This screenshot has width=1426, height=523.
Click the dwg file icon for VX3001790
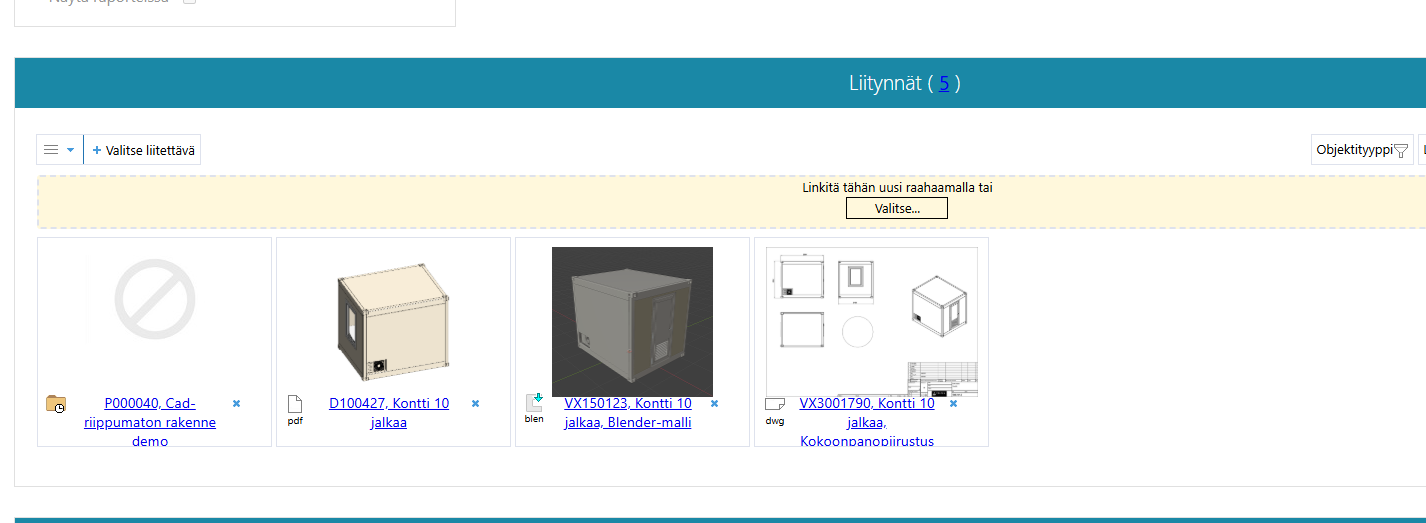[774, 405]
